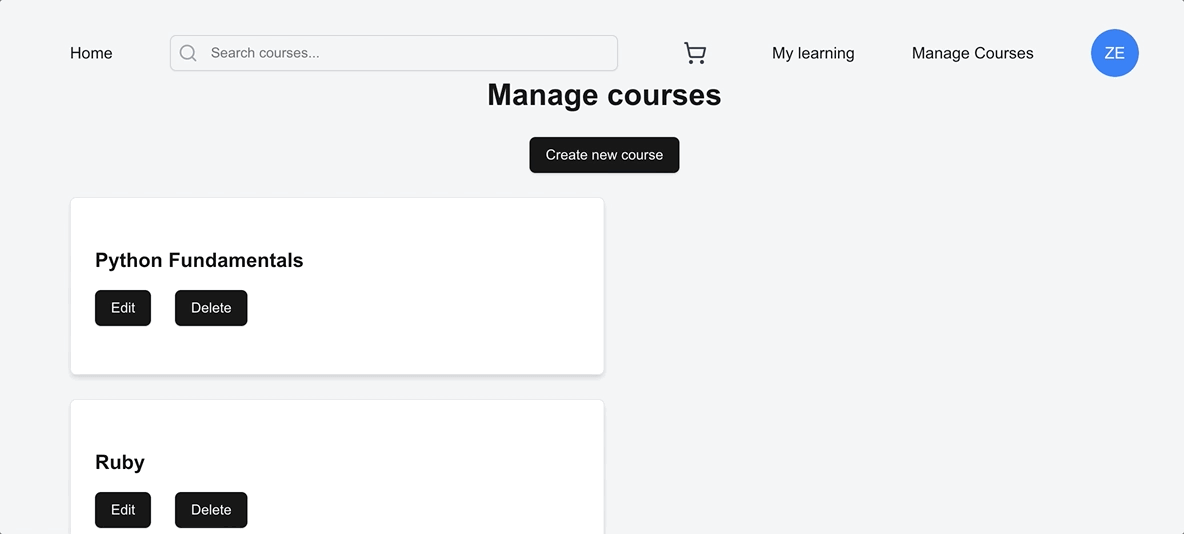1184x534 pixels.
Task: Edit the Python Fundamentals course
Action: click(123, 308)
